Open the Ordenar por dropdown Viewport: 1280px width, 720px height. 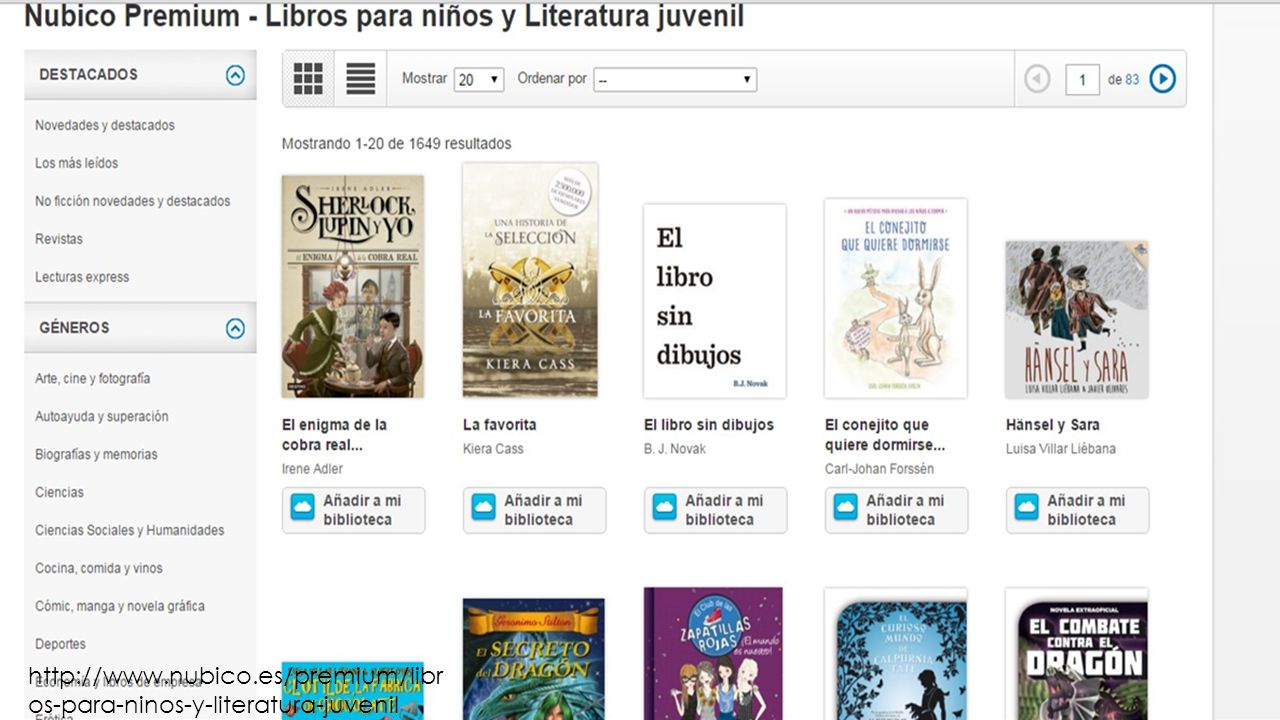675,80
